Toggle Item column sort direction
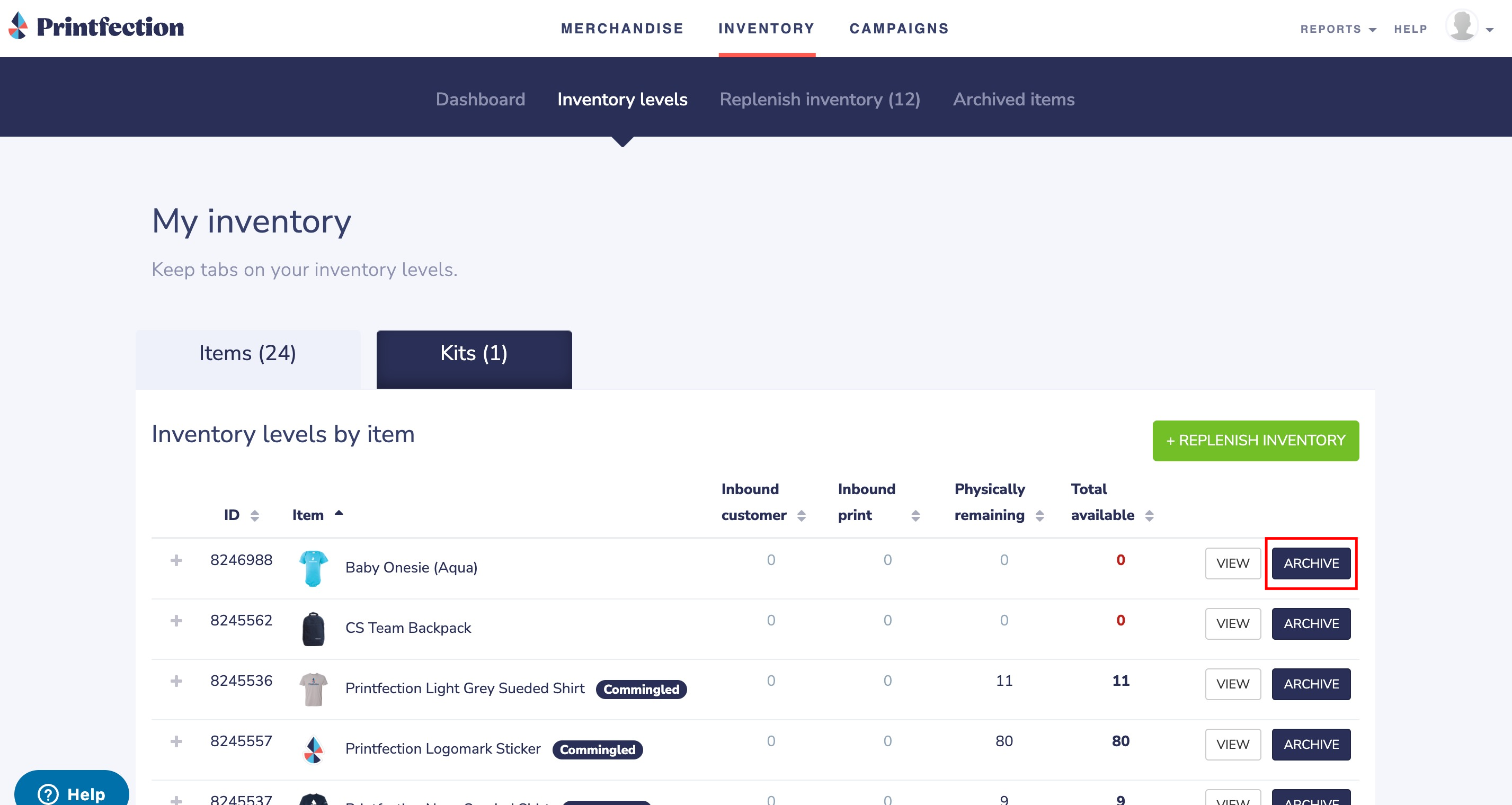Viewport: 1512px width, 805px height. pos(339,513)
